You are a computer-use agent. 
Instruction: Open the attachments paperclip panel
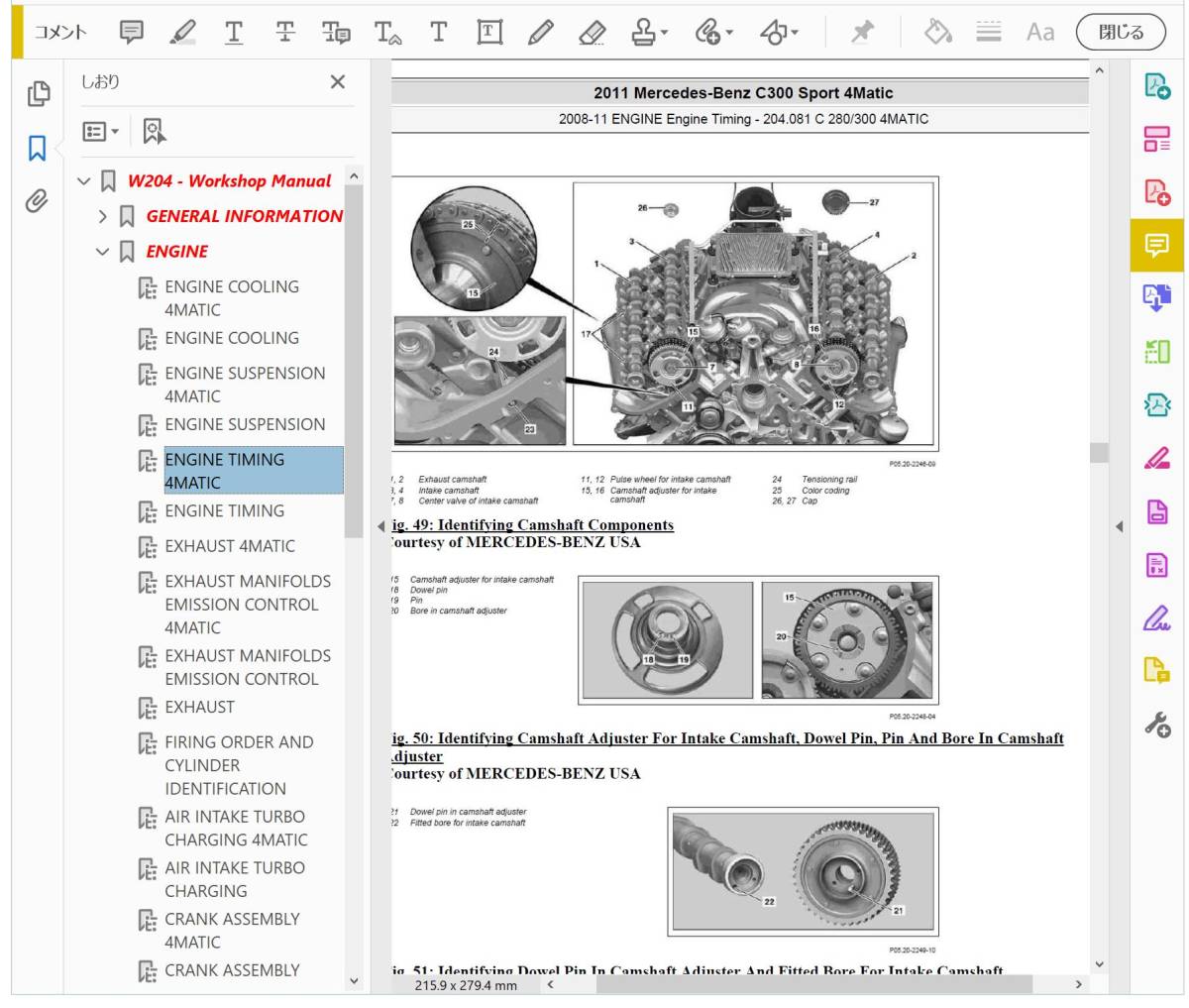click(x=38, y=202)
